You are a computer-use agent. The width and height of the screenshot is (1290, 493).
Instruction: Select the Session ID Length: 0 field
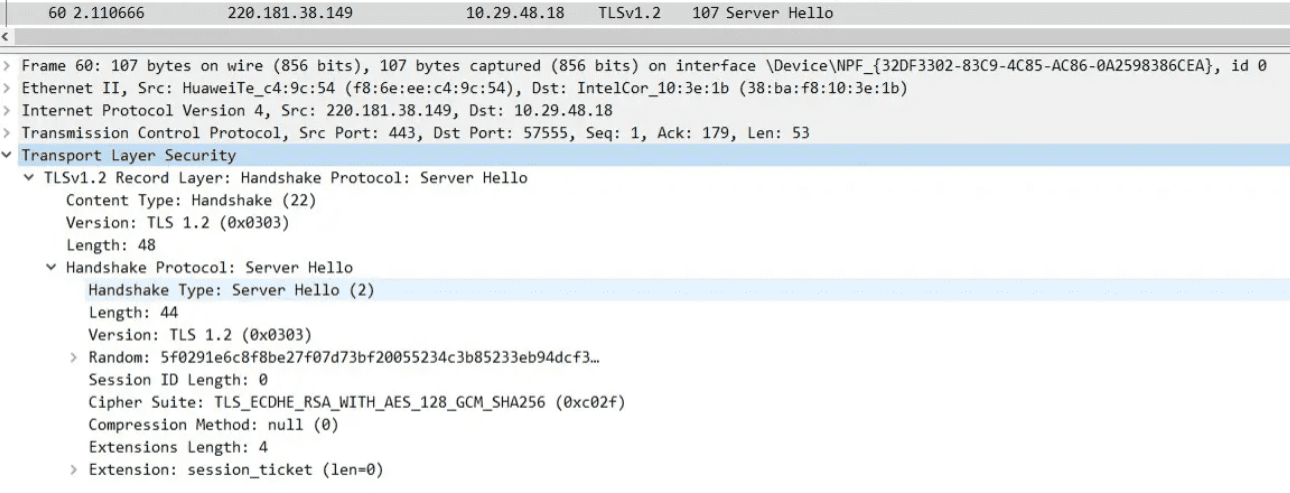(177, 380)
